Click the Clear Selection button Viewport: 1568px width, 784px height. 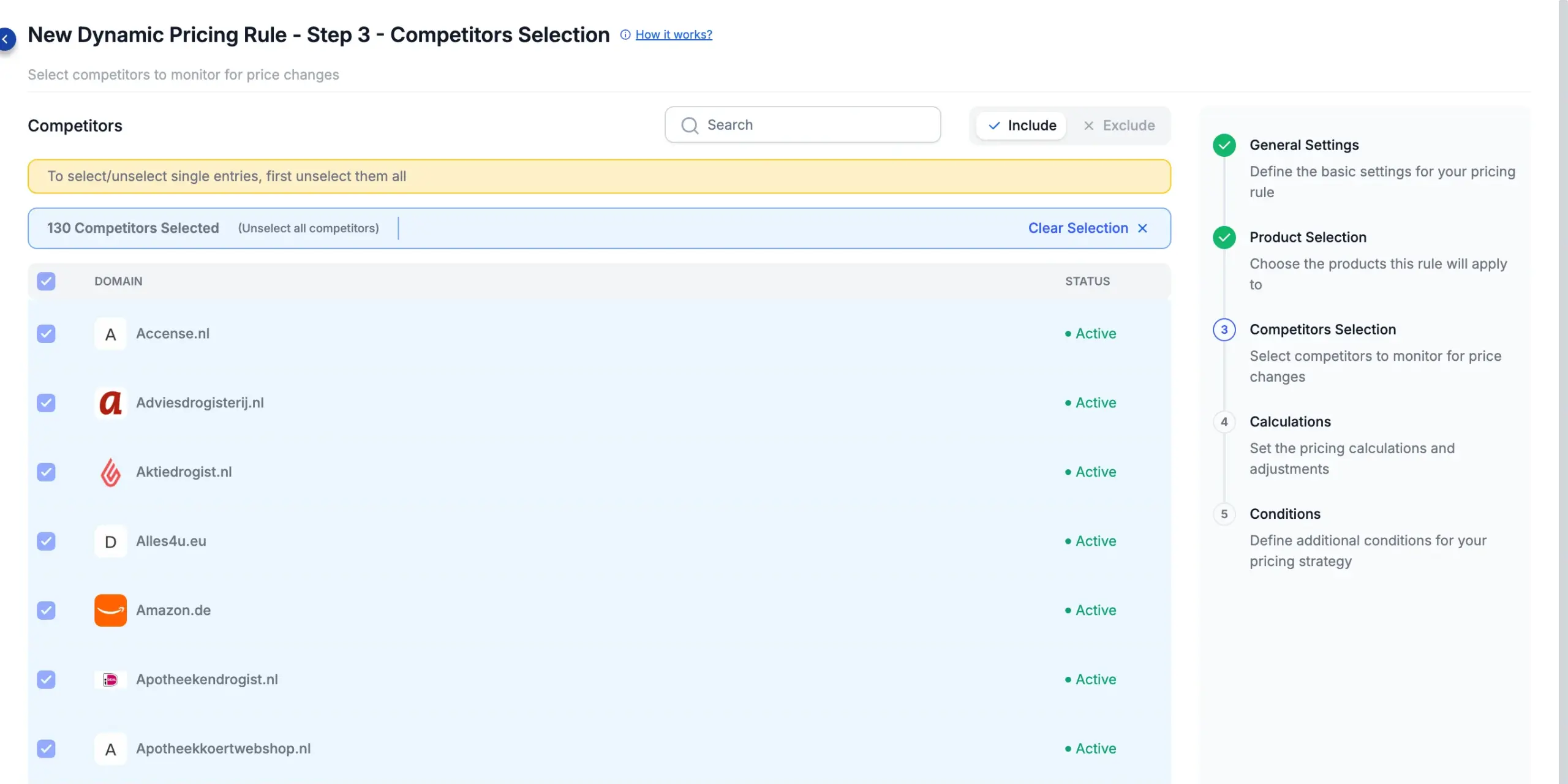click(x=1088, y=228)
